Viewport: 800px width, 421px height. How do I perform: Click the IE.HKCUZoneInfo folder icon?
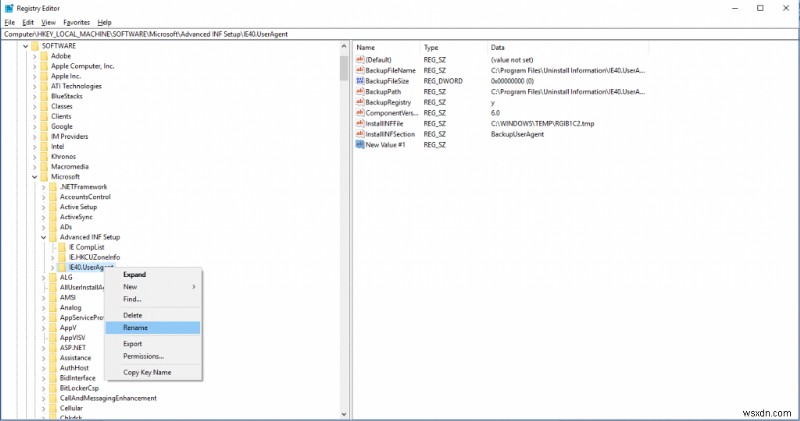click(x=62, y=257)
